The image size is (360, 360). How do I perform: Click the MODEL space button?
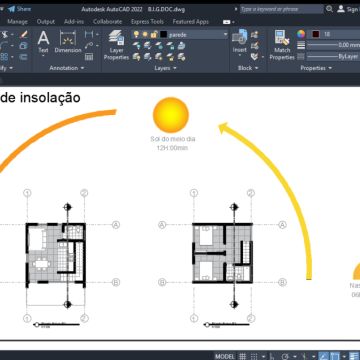[x=225, y=356]
